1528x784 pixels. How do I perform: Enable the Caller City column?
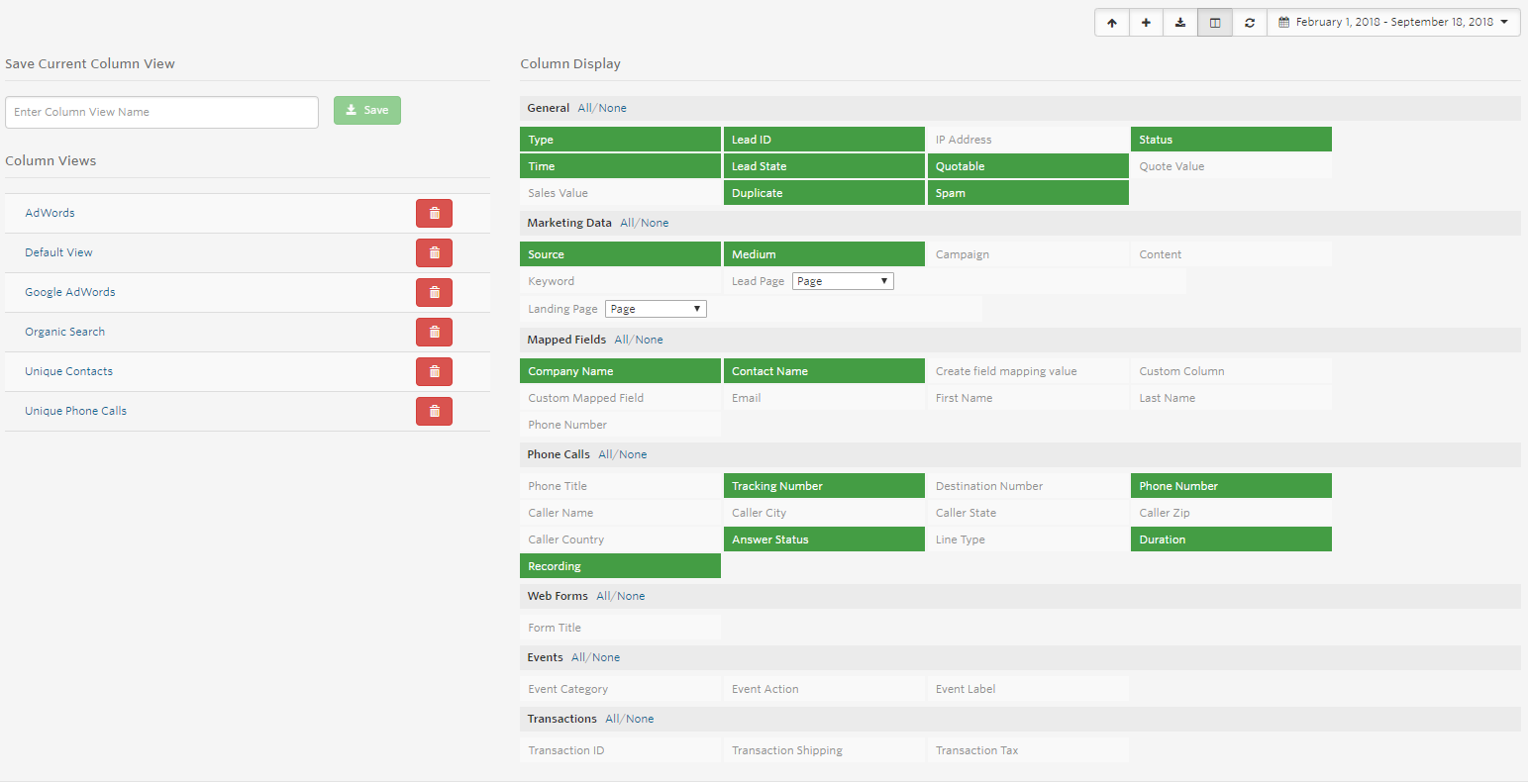click(x=824, y=512)
